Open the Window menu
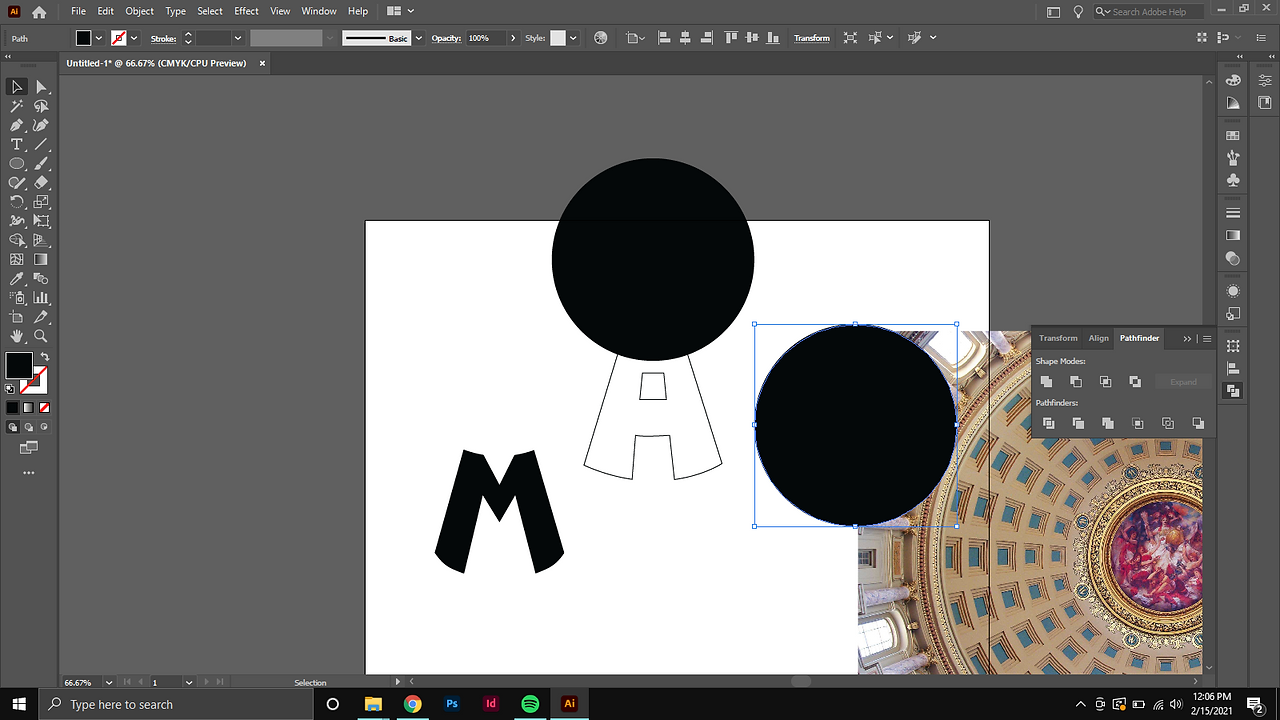Screen dimensions: 1280x720 (319, 11)
